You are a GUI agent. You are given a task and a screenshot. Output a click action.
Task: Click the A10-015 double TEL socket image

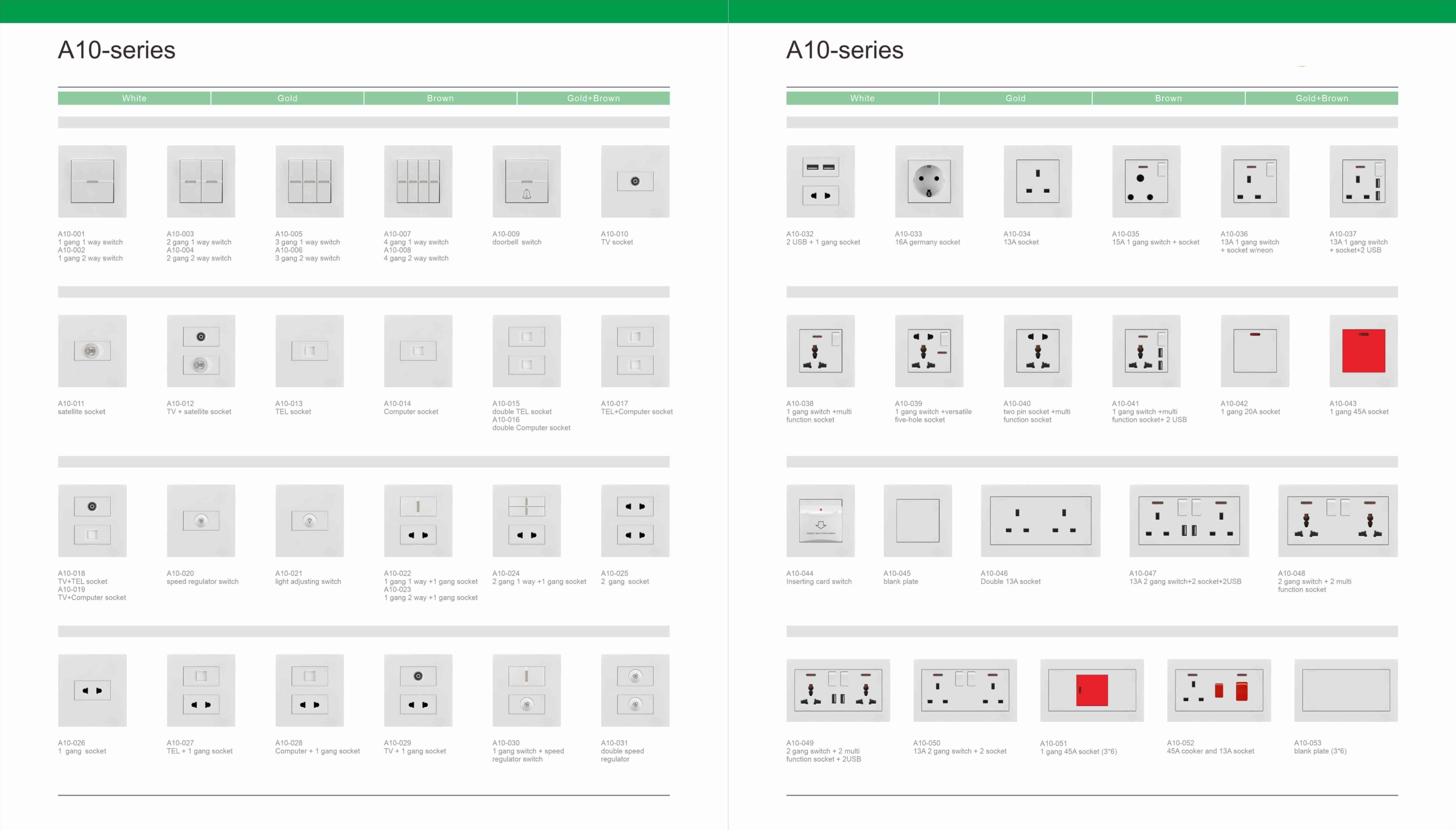[x=527, y=351]
